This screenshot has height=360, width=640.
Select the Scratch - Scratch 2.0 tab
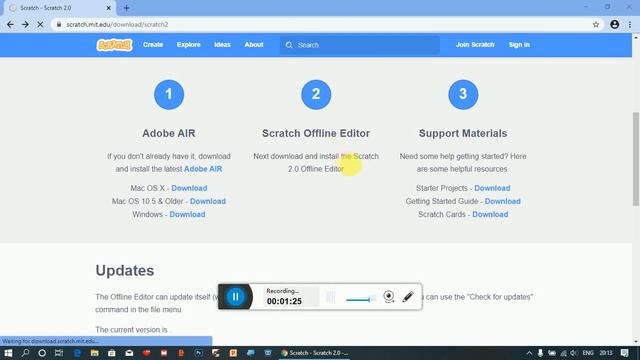[59, 8]
